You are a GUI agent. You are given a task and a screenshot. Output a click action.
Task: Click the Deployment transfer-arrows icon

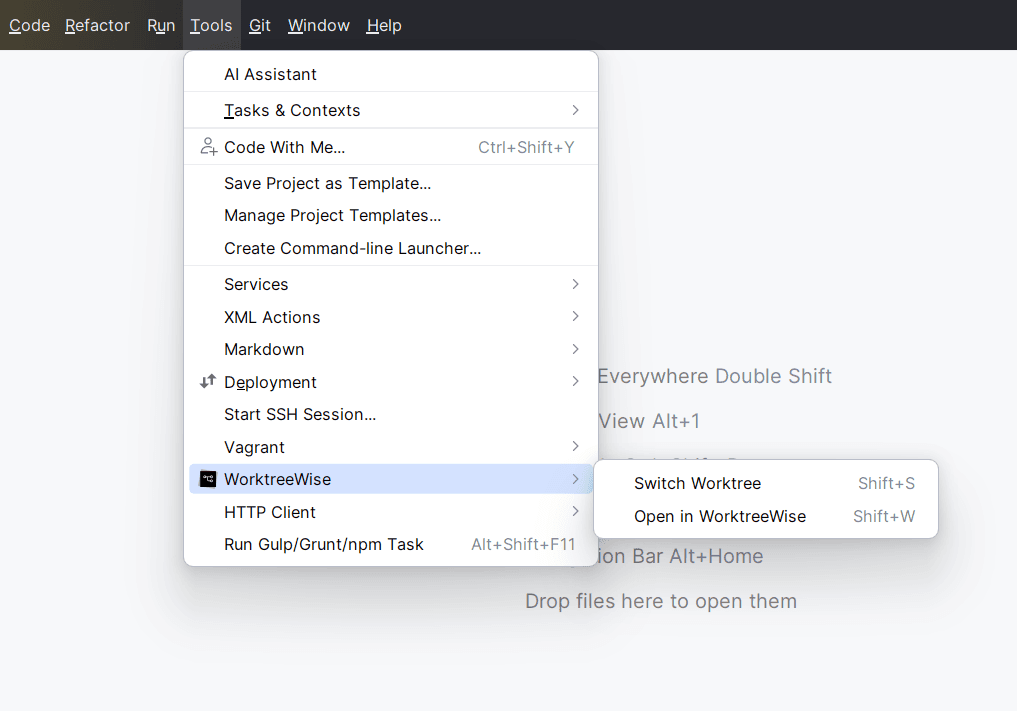coord(208,382)
